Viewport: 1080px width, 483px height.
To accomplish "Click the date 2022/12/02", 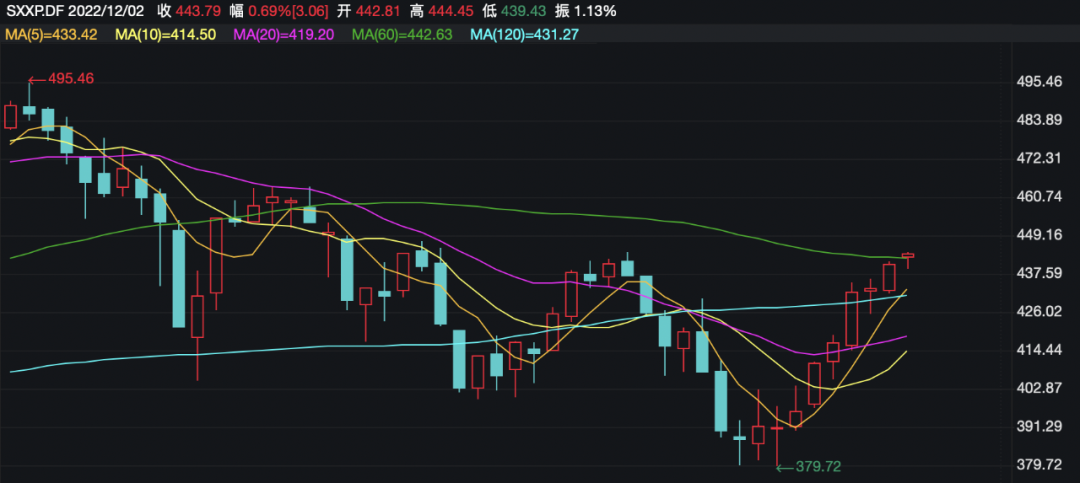I will click(106, 10).
